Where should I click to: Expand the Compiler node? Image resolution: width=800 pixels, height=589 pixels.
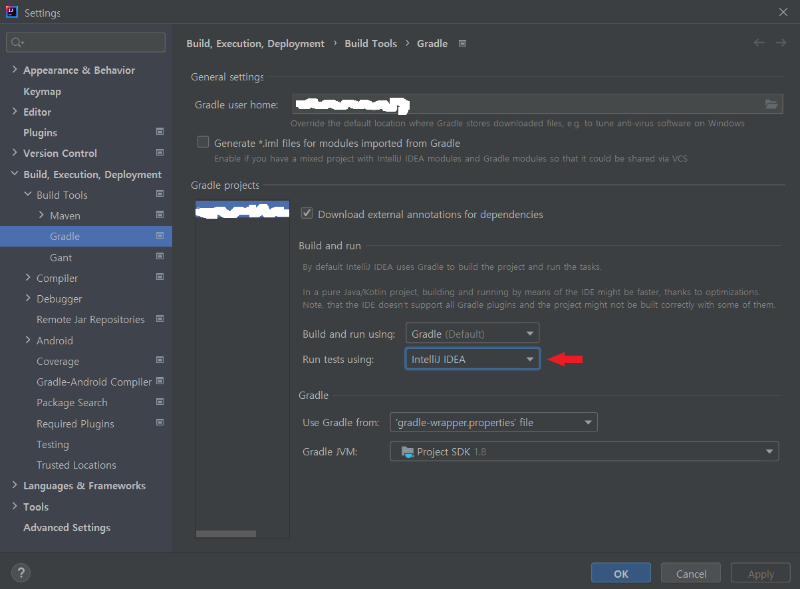point(28,277)
